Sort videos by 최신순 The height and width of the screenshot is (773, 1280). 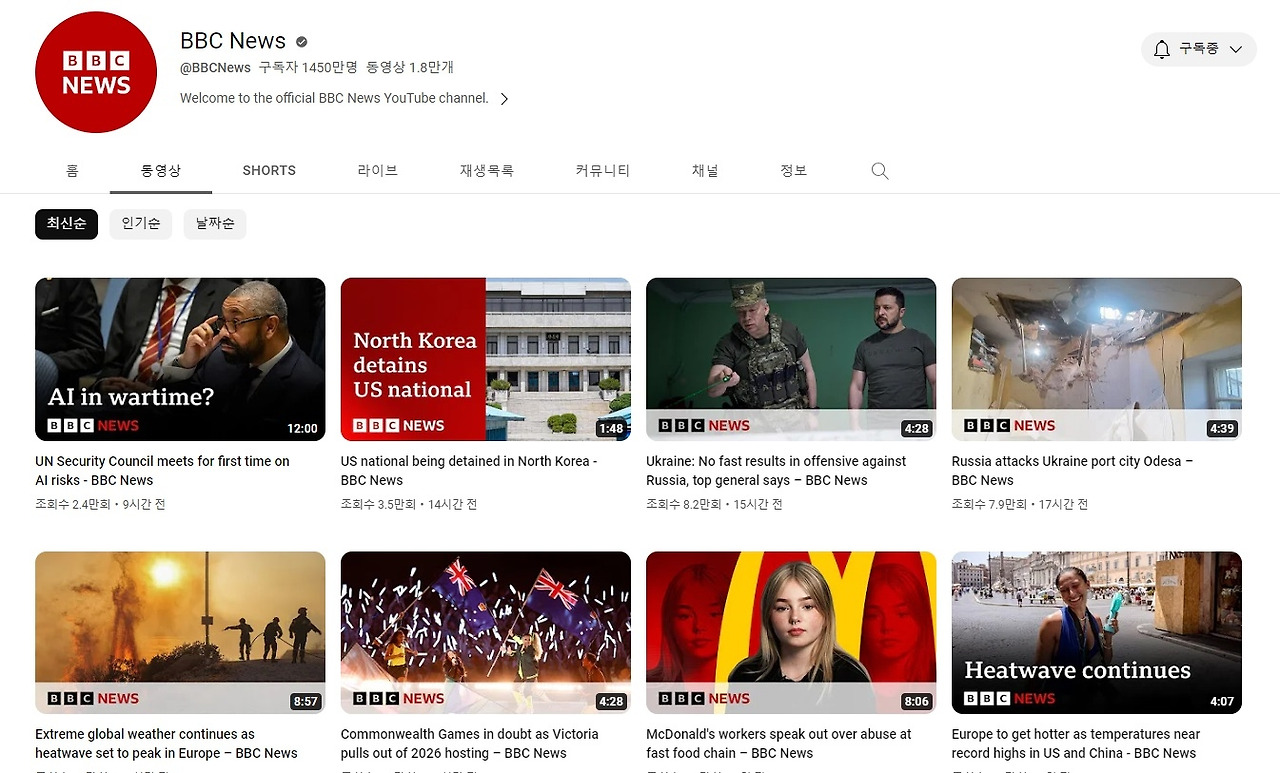click(66, 224)
